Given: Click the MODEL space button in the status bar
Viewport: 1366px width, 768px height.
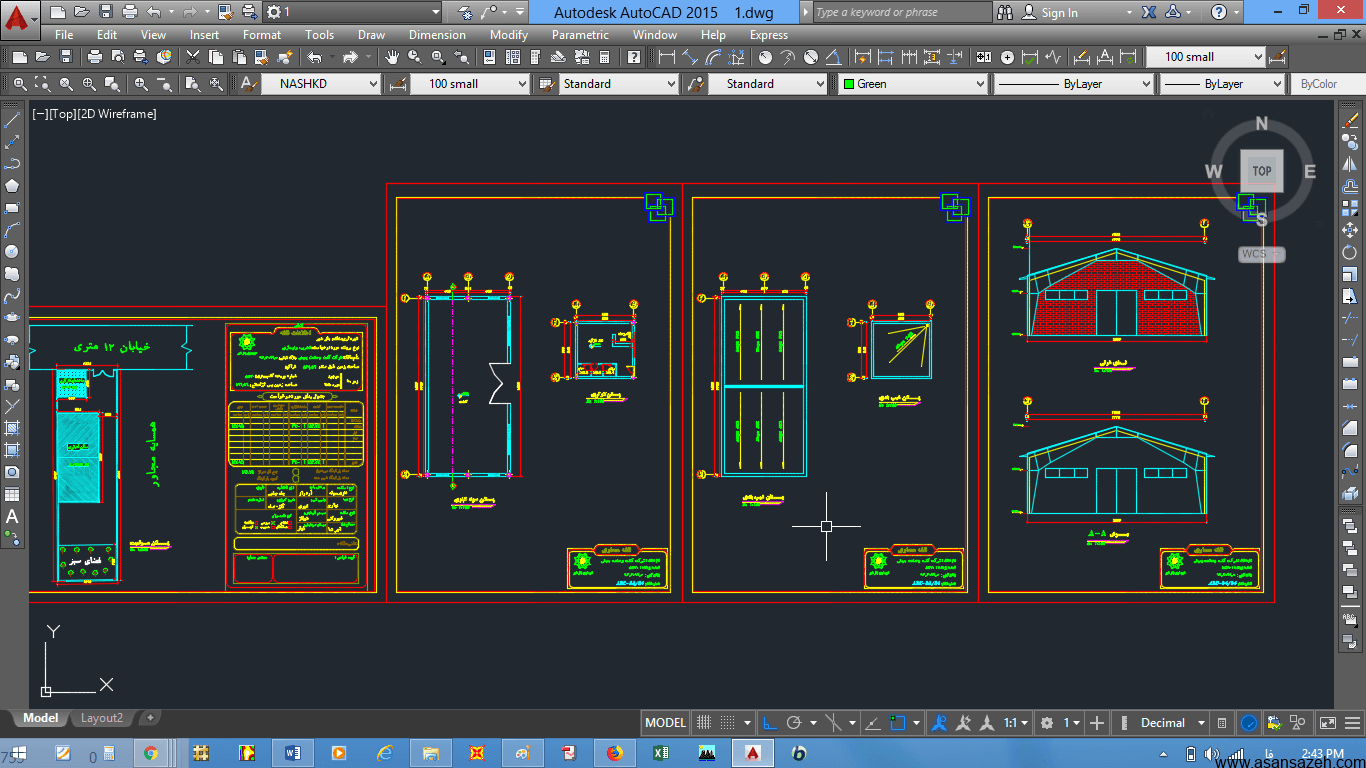Looking at the screenshot, I should click(665, 723).
